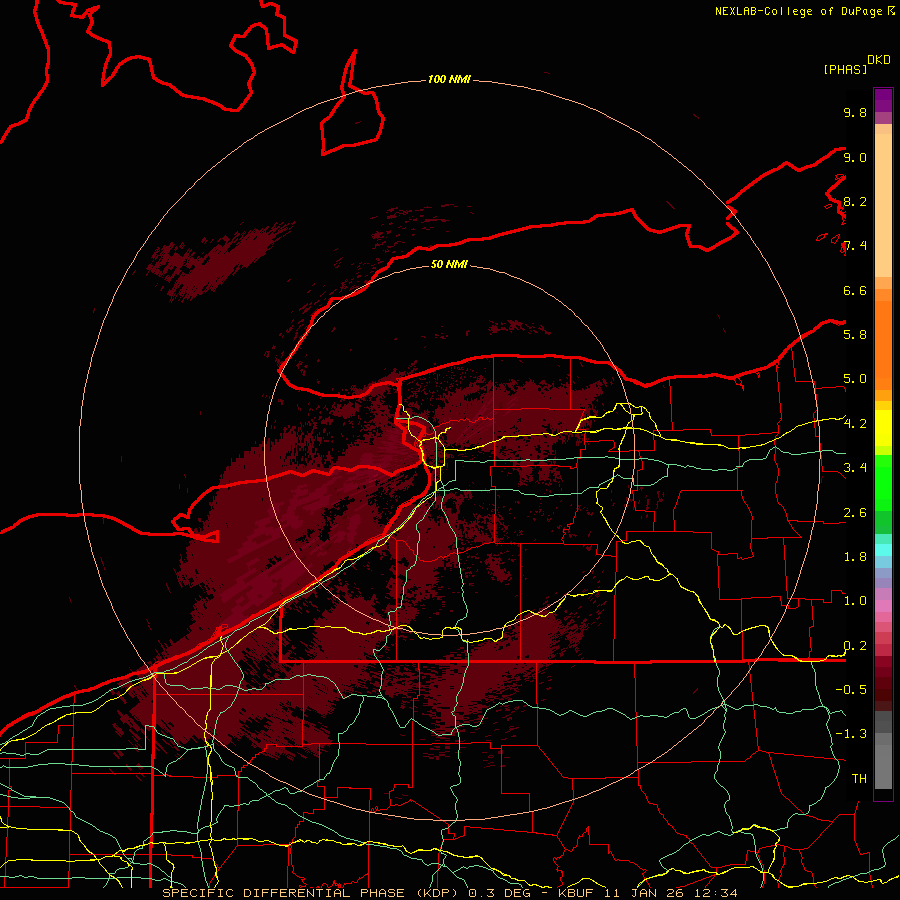Click the 6.6 color scale value
The height and width of the screenshot is (900, 900).
coord(855,290)
